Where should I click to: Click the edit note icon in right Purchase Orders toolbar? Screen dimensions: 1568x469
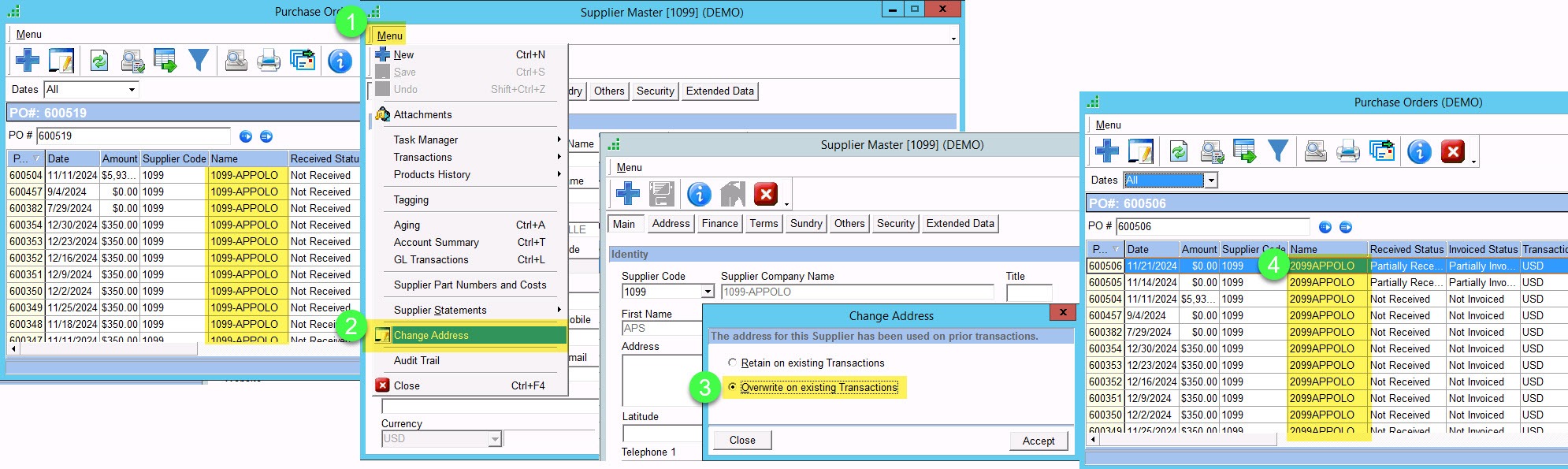pyautogui.click(x=1140, y=151)
